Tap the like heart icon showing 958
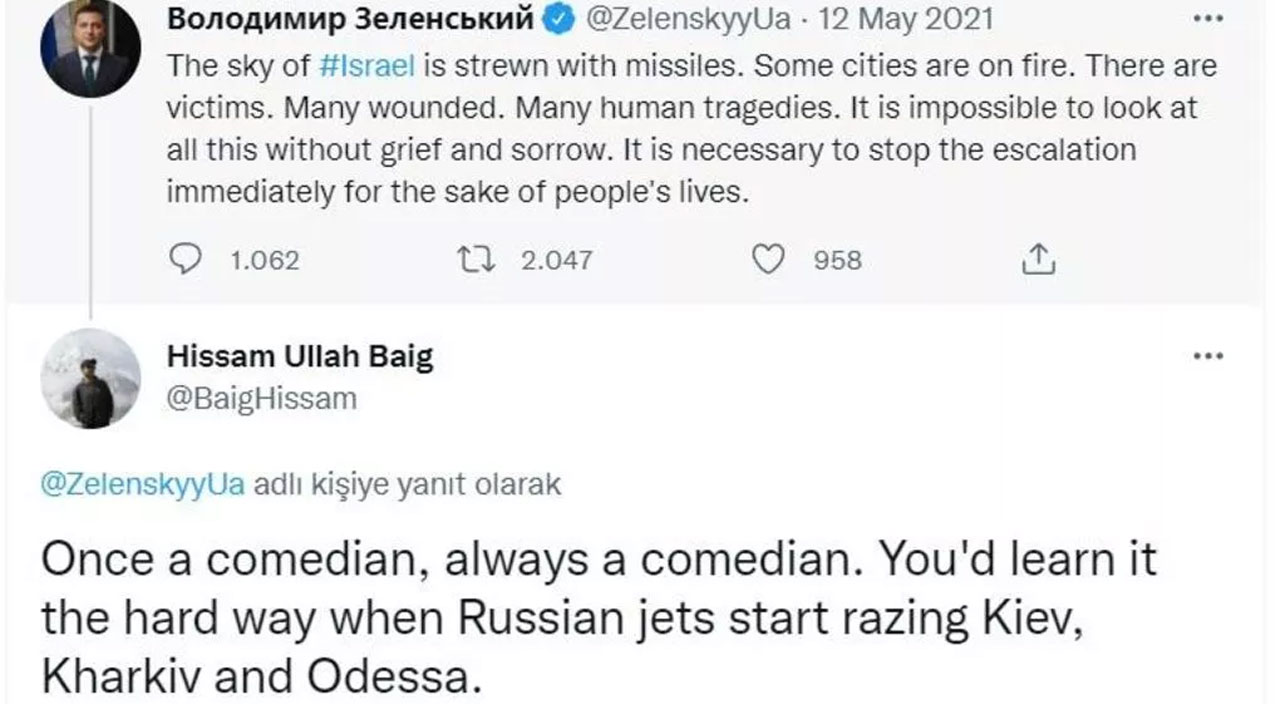 pos(768,260)
